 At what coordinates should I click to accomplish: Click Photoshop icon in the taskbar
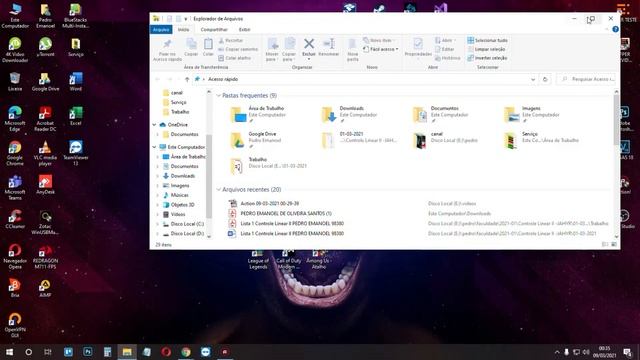[x=87, y=352]
